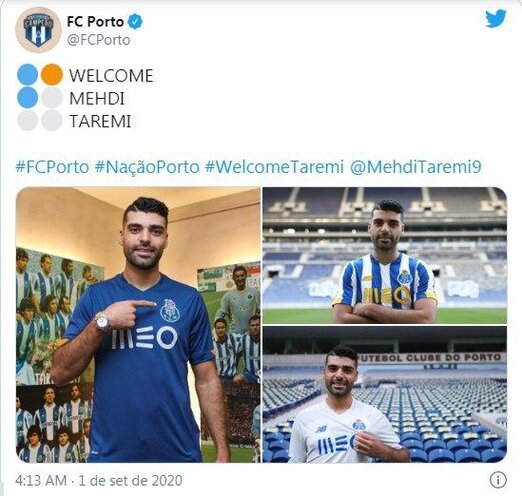
Task: Open the blue jersey photo
Action: click(138, 325)
